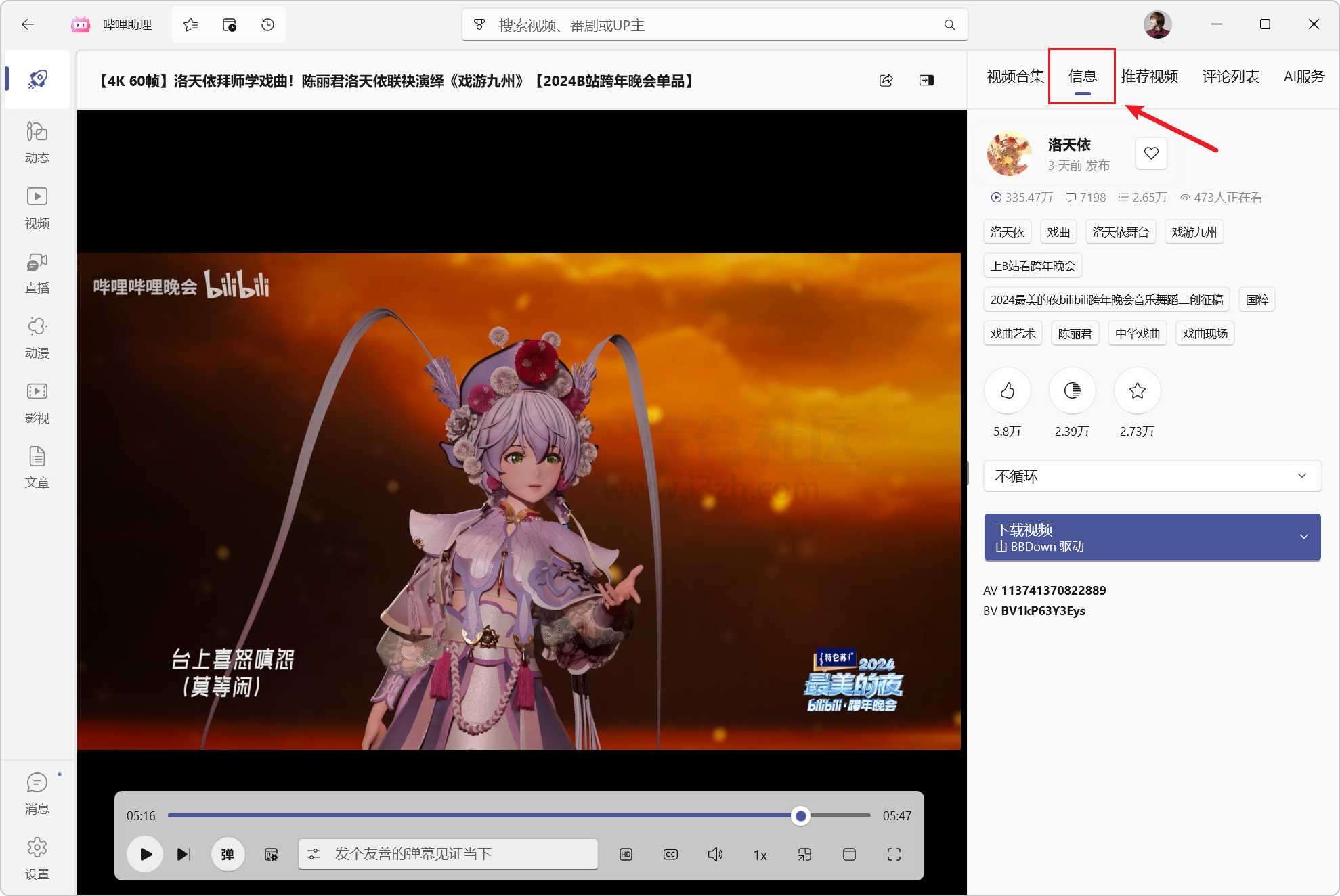Favorite the video with star icon
The height and width of the screenshot is (896, 1340).
1137,390
